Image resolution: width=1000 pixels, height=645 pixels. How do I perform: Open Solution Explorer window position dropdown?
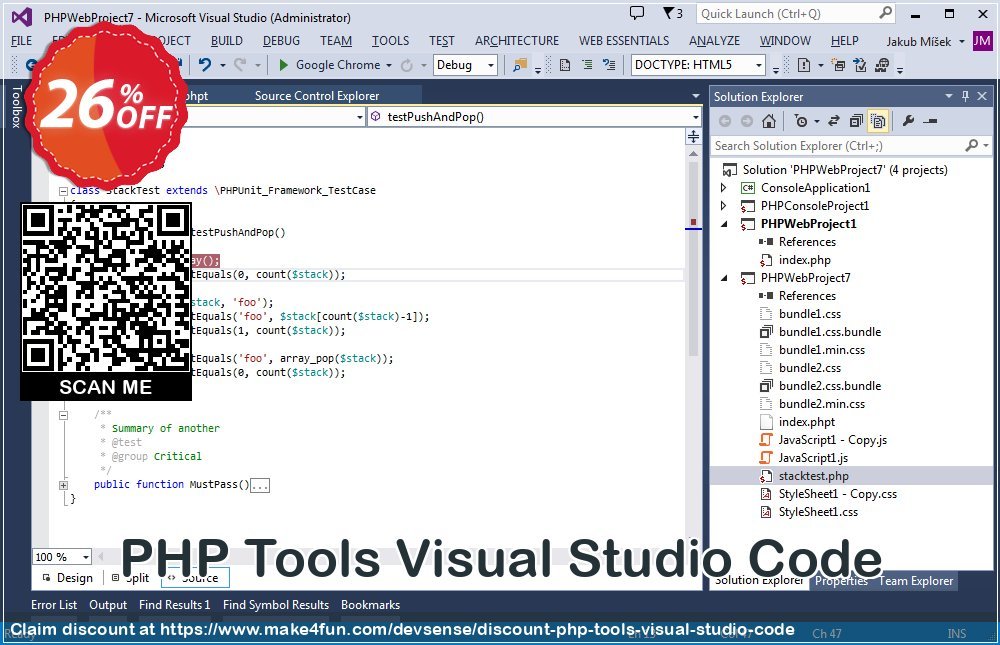pyautogui.click(x=948, y=96)
